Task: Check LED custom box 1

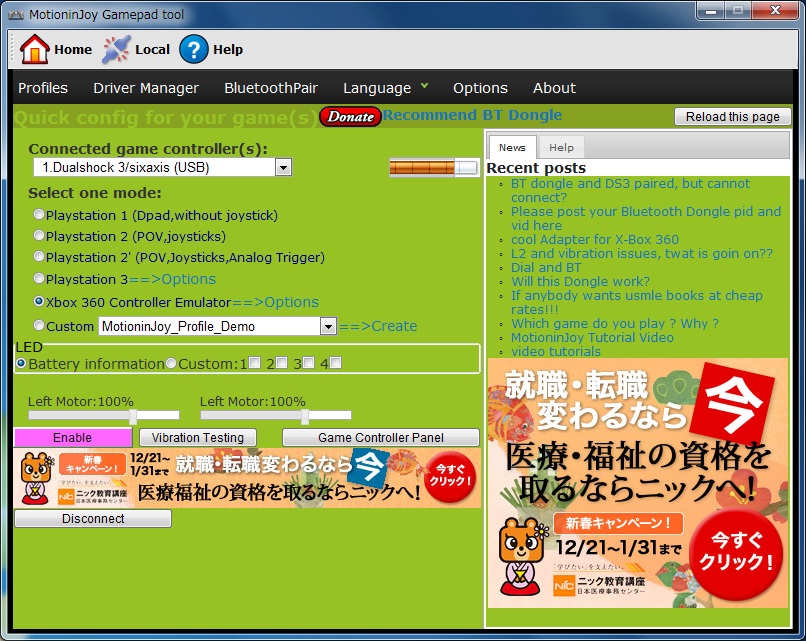Action: coord(254,363)
